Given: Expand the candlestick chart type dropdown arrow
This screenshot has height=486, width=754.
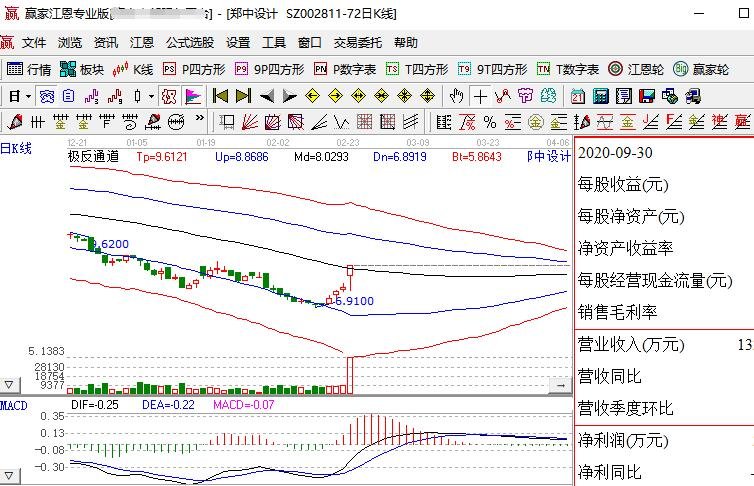Looking at the screenshot, I should 151,97.
